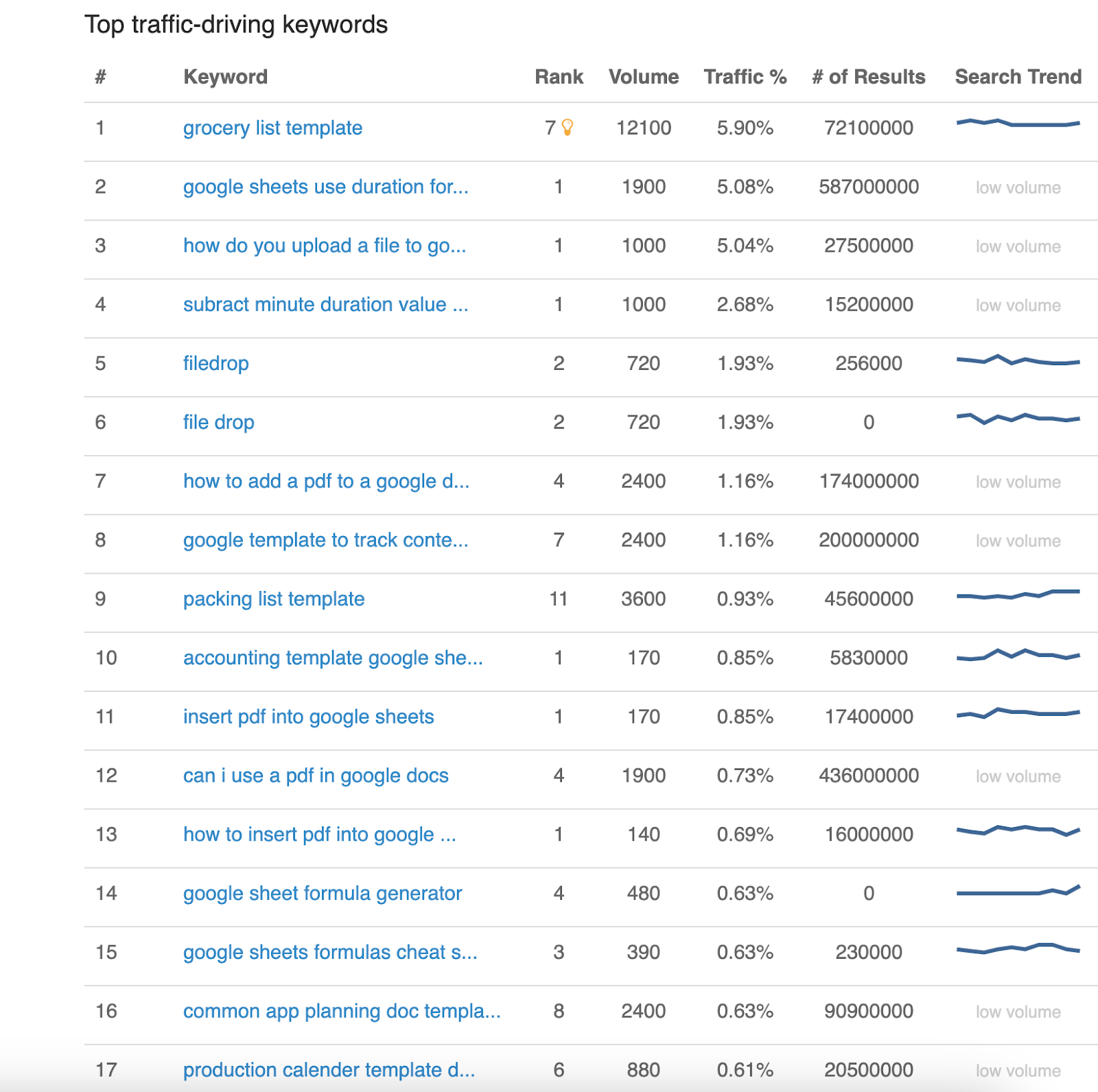Click 'google sheet formula generator' link
The width and height of the screenshot is (1098, 1092).
(x=323, y=894)
